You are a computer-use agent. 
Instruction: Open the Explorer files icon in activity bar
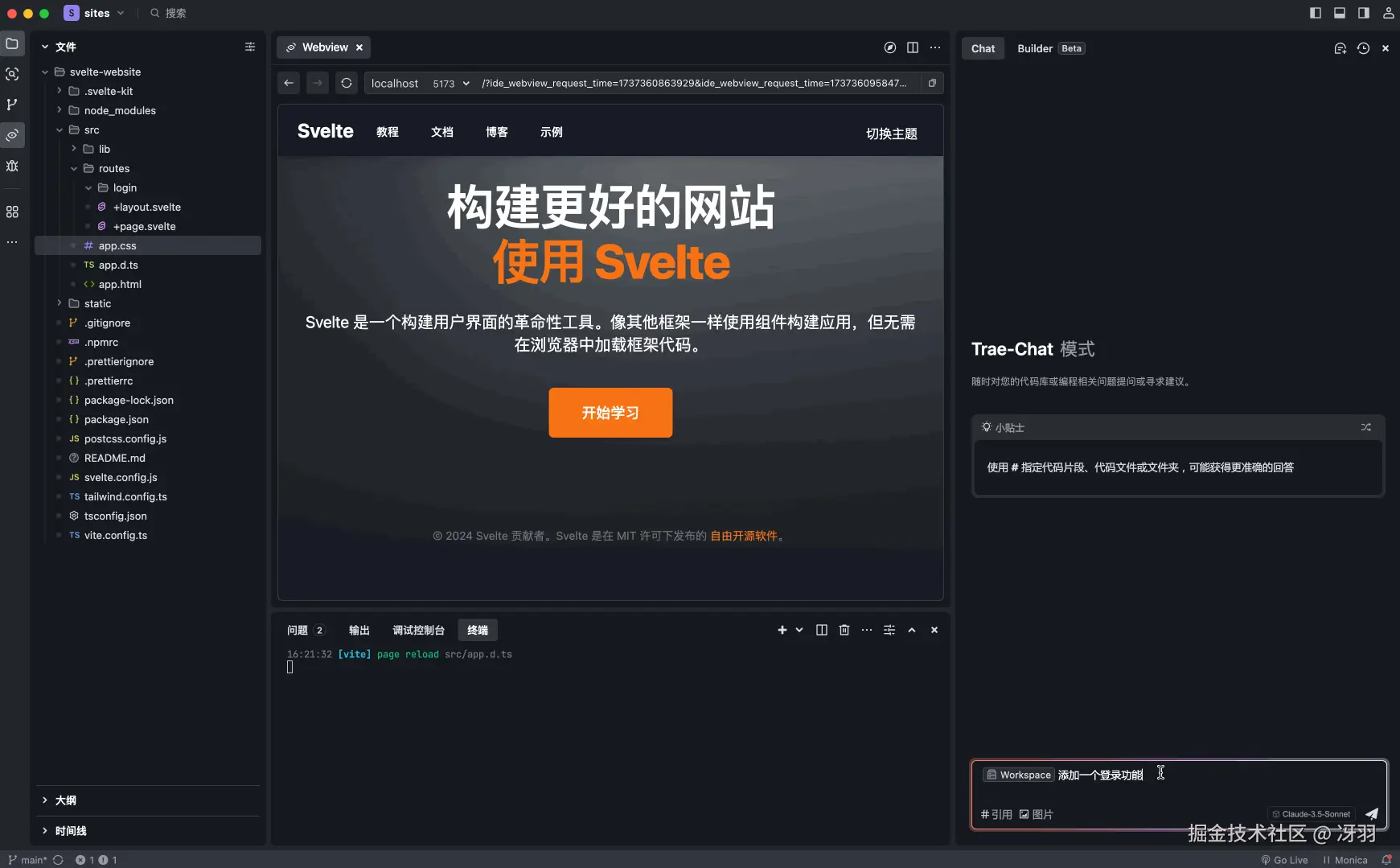coord(12,43)
